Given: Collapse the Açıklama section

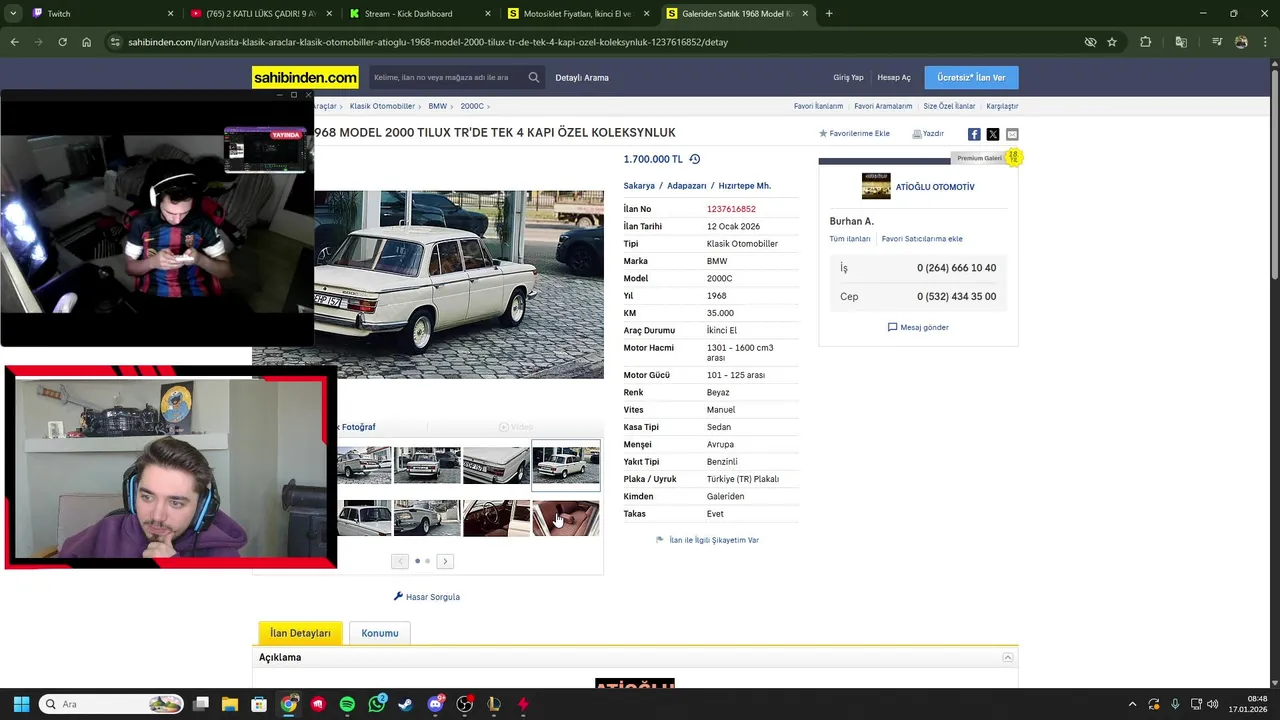Looking at the screenshot, I should tap(1008, 657).
